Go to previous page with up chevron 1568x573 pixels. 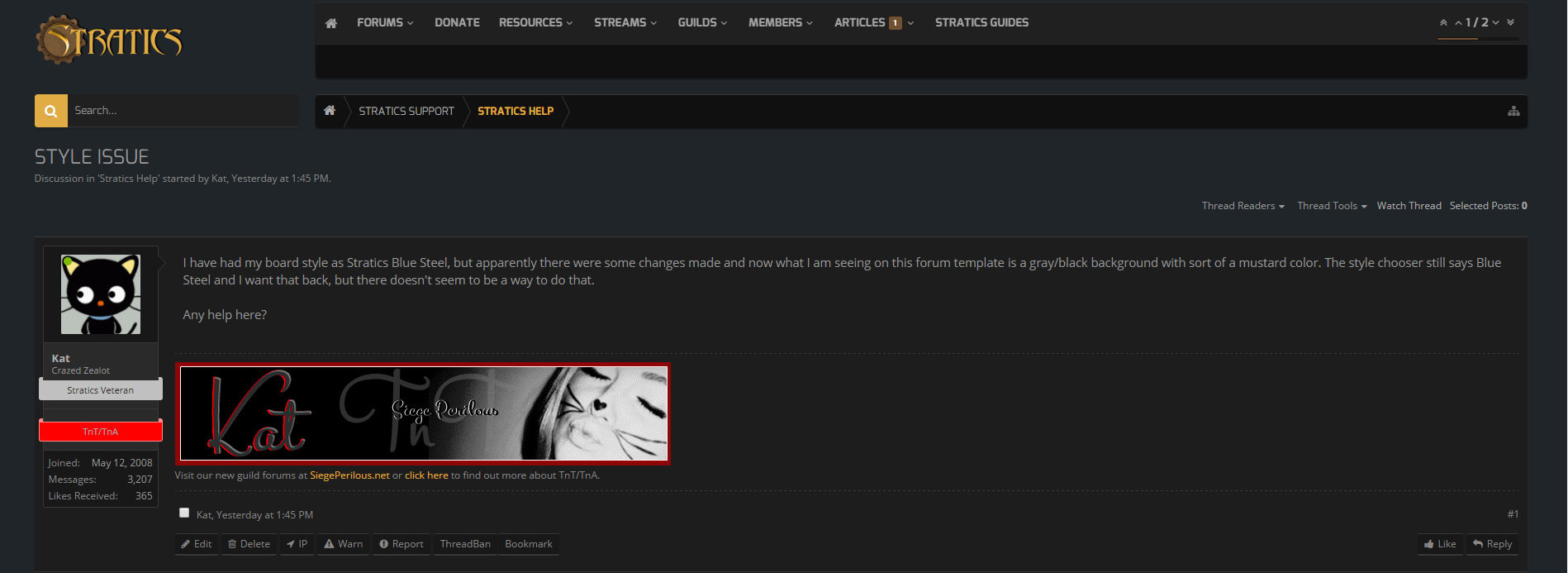tap(1458, 22)
